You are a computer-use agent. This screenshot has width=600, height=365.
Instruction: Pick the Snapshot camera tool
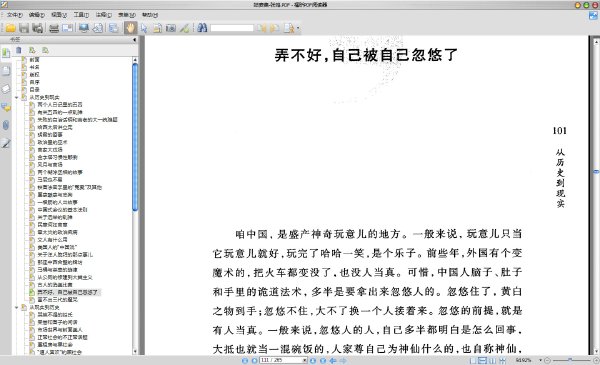171,28
